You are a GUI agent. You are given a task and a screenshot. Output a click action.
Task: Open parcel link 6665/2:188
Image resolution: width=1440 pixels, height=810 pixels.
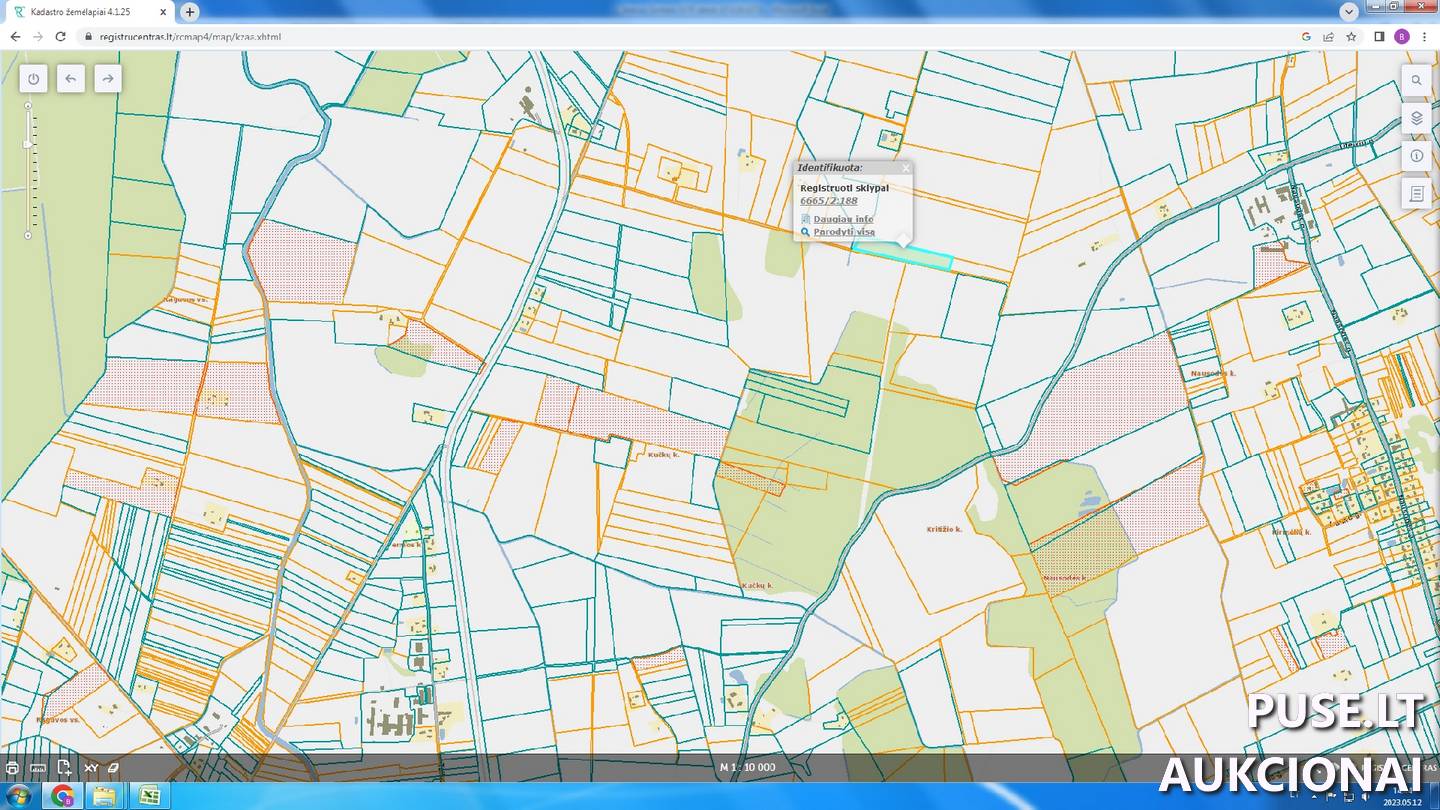pos(828,201)
